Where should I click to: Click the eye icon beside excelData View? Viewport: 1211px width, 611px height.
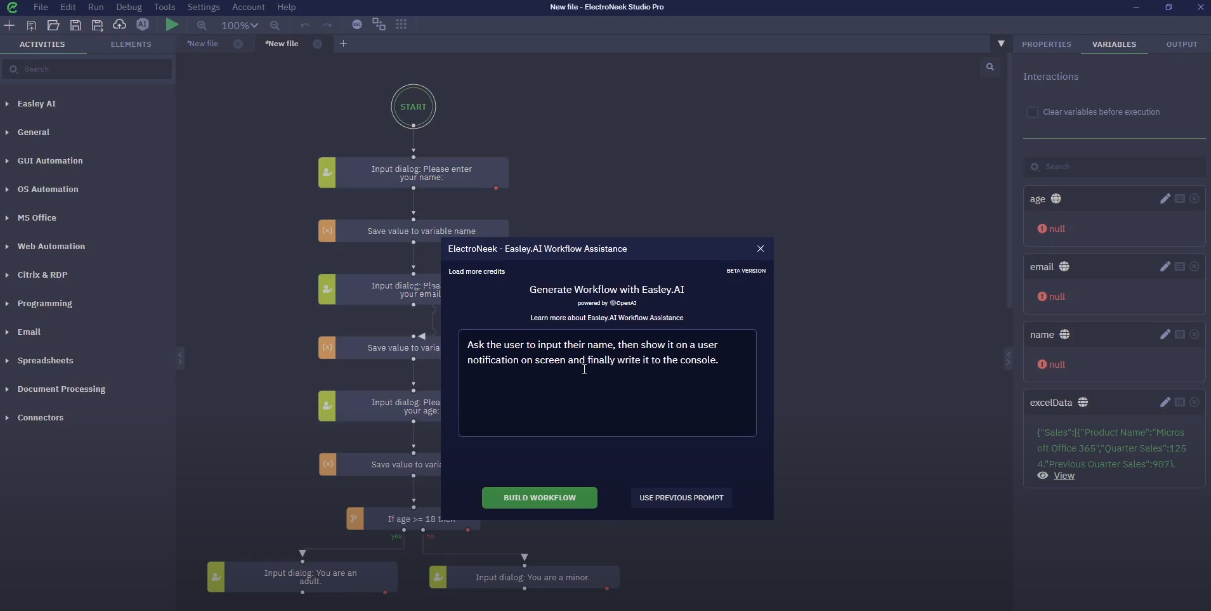1043,476
